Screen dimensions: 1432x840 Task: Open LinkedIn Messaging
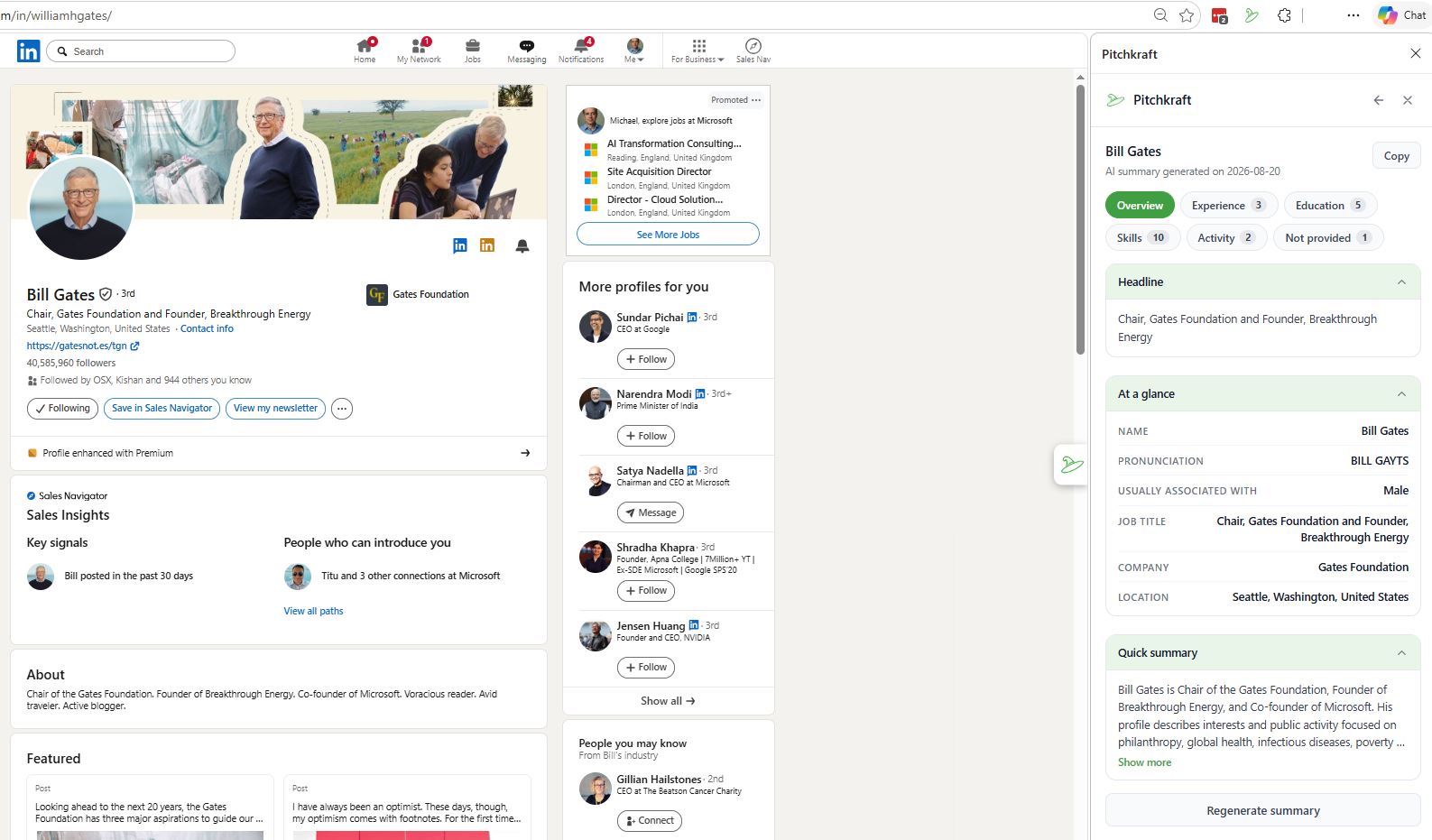tap(527, 51)
